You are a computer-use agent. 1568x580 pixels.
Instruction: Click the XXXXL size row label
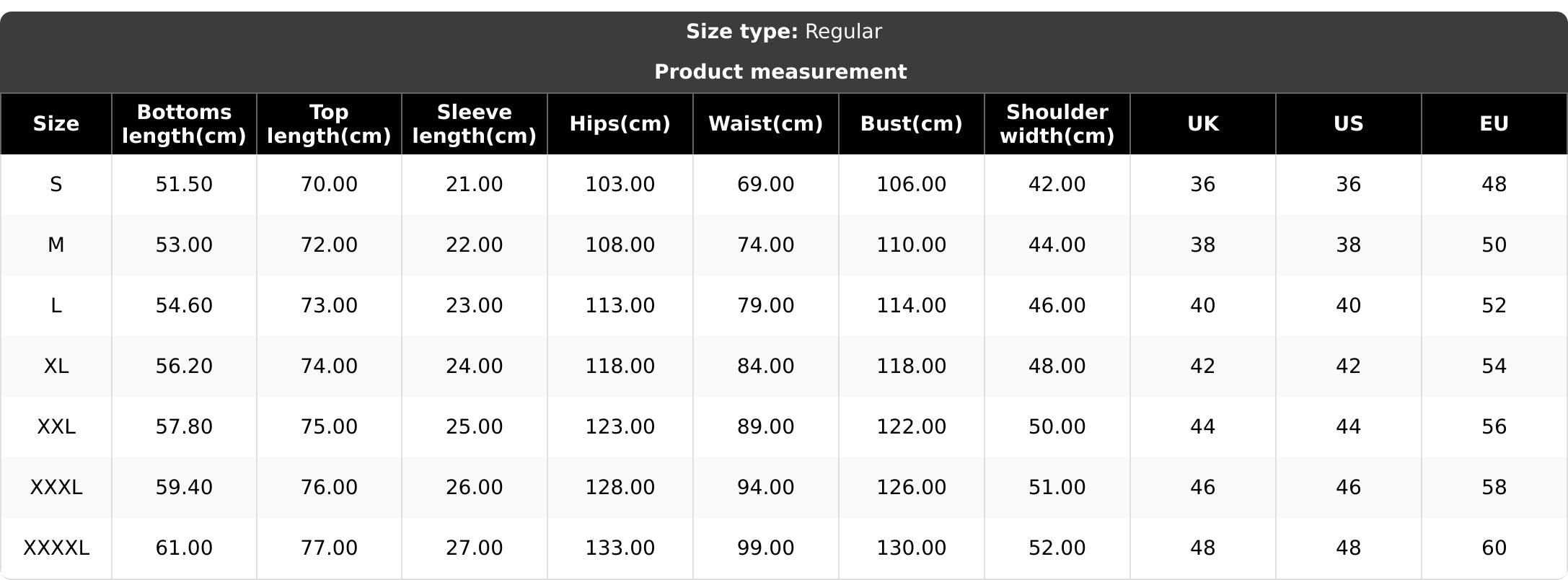(x=56, y=548)
